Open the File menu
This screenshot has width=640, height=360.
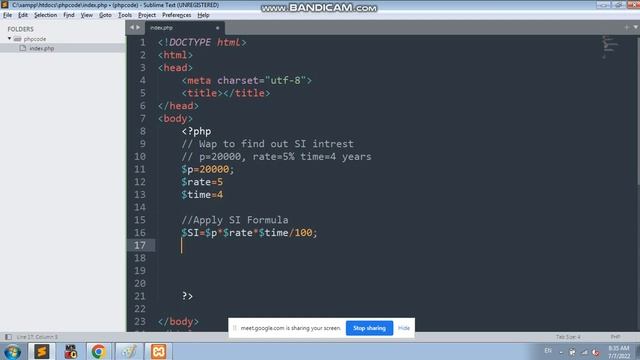click(7, 15)
